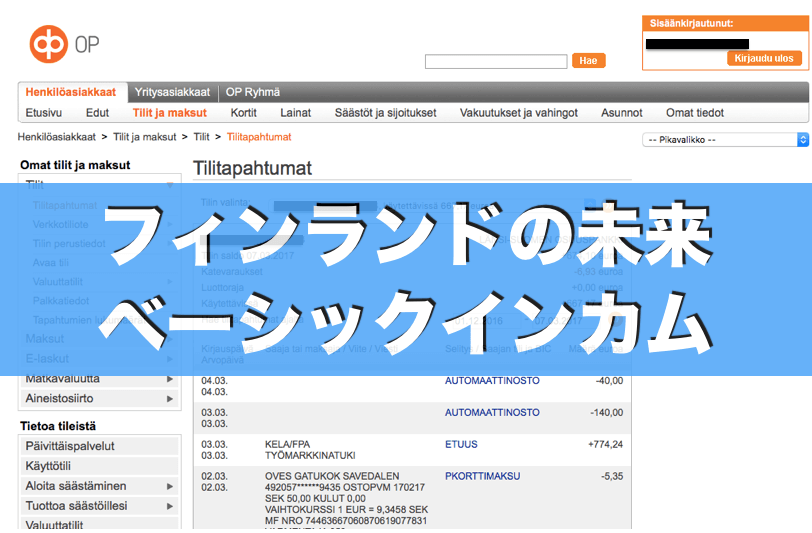Screen dimensions: 812x533
Task: Click the OP bank logo
Action: [x=64, y=44]
